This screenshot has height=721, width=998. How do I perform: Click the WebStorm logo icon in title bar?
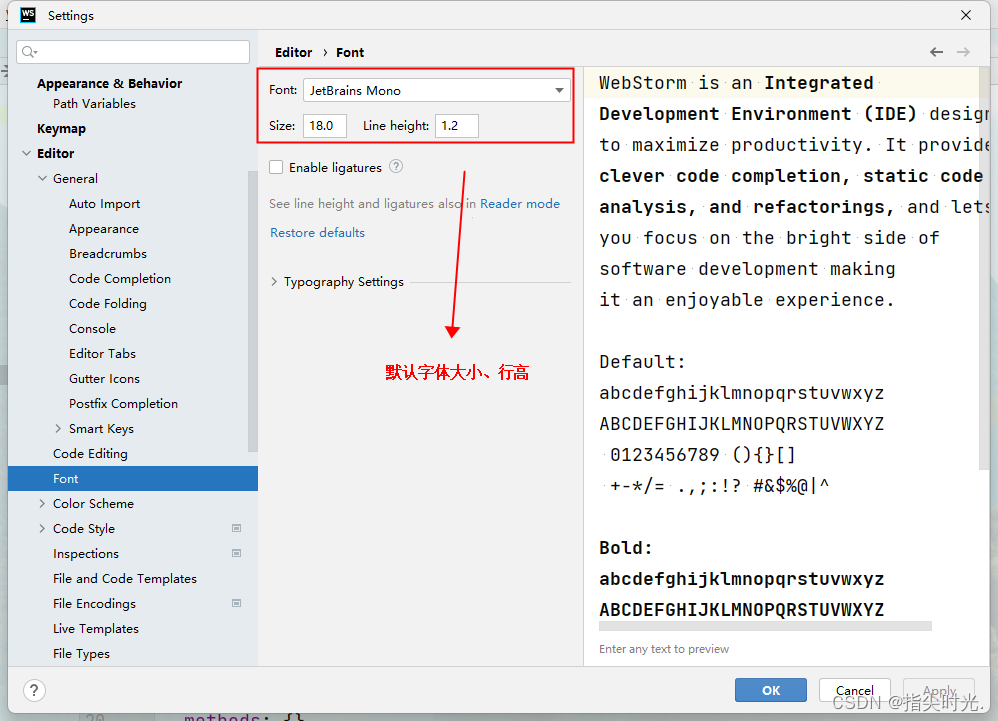pyautogui.click(x=28, y=15)
